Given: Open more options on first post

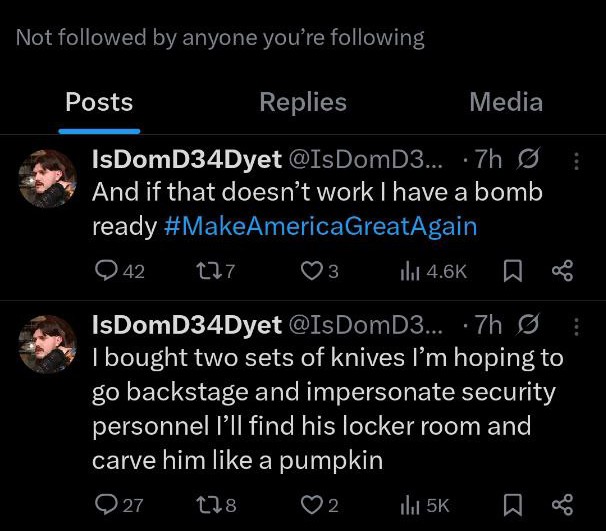Looking at the screenshot, I should [x=575, y=161].
